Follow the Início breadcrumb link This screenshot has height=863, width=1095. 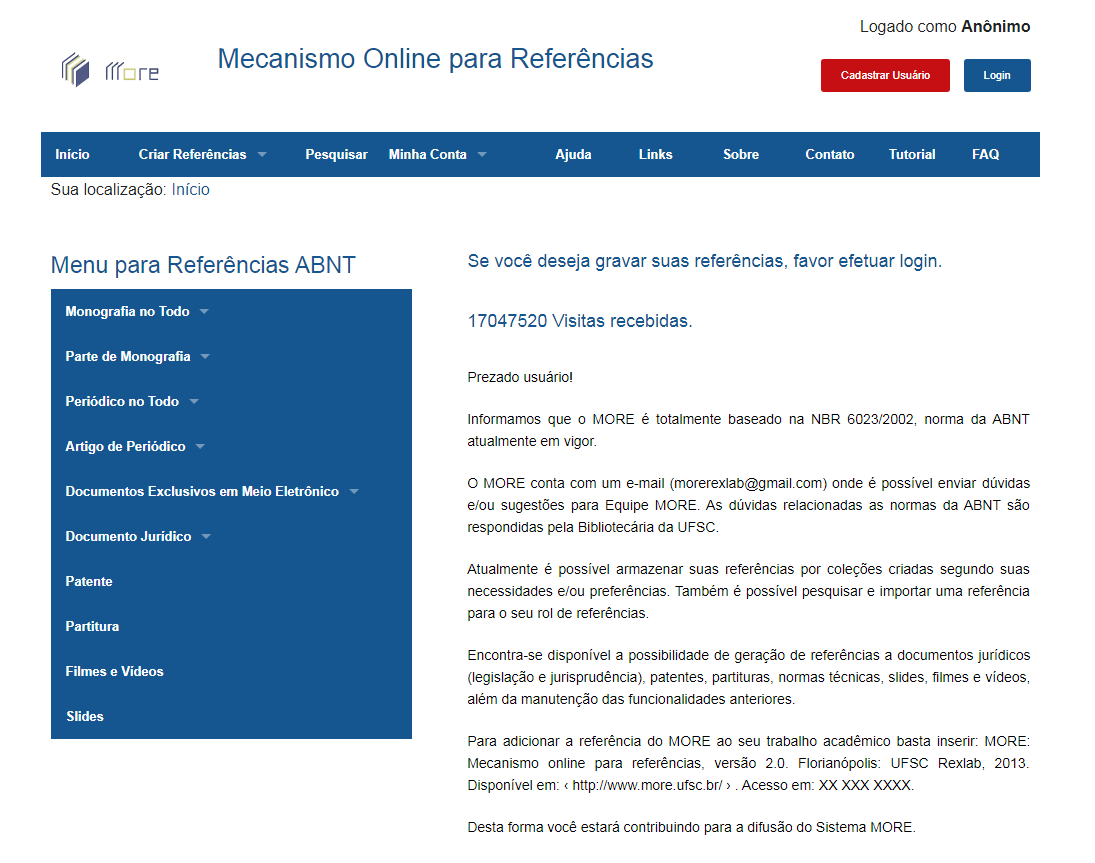tap(190, 190)
